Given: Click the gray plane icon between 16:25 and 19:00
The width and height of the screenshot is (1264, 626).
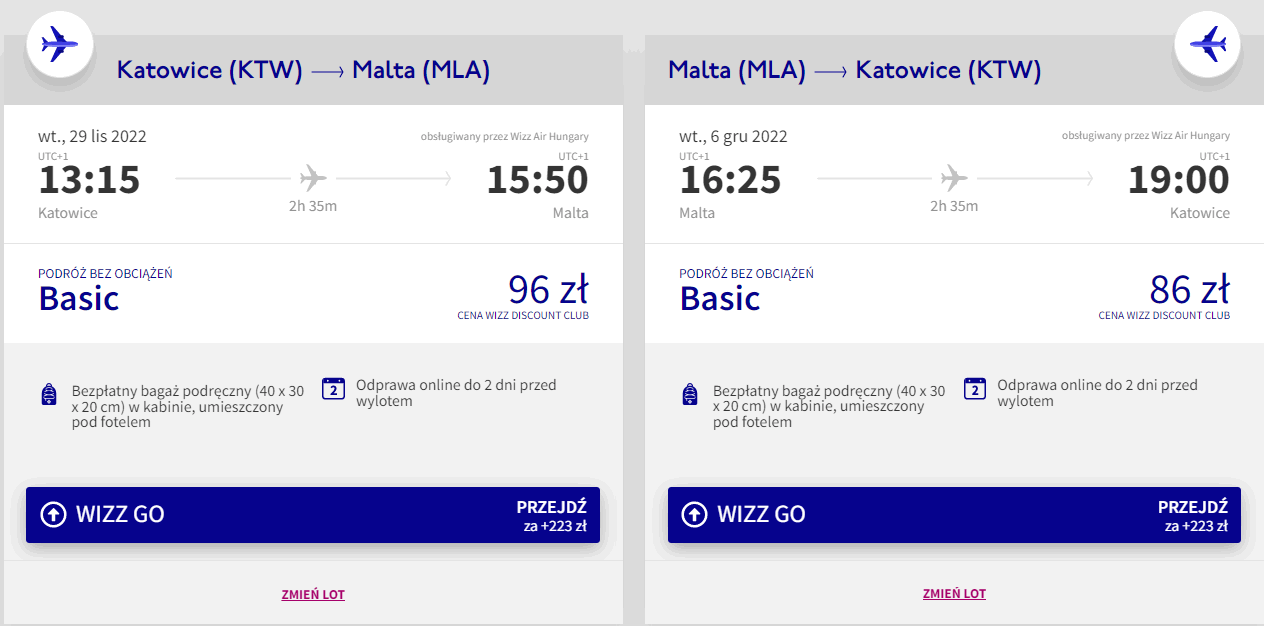Looking at the screenshot, I should coord(955,179).
